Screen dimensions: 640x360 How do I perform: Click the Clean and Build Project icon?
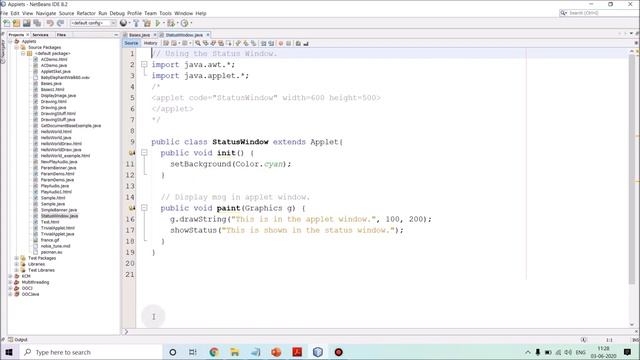click(147, 23)
